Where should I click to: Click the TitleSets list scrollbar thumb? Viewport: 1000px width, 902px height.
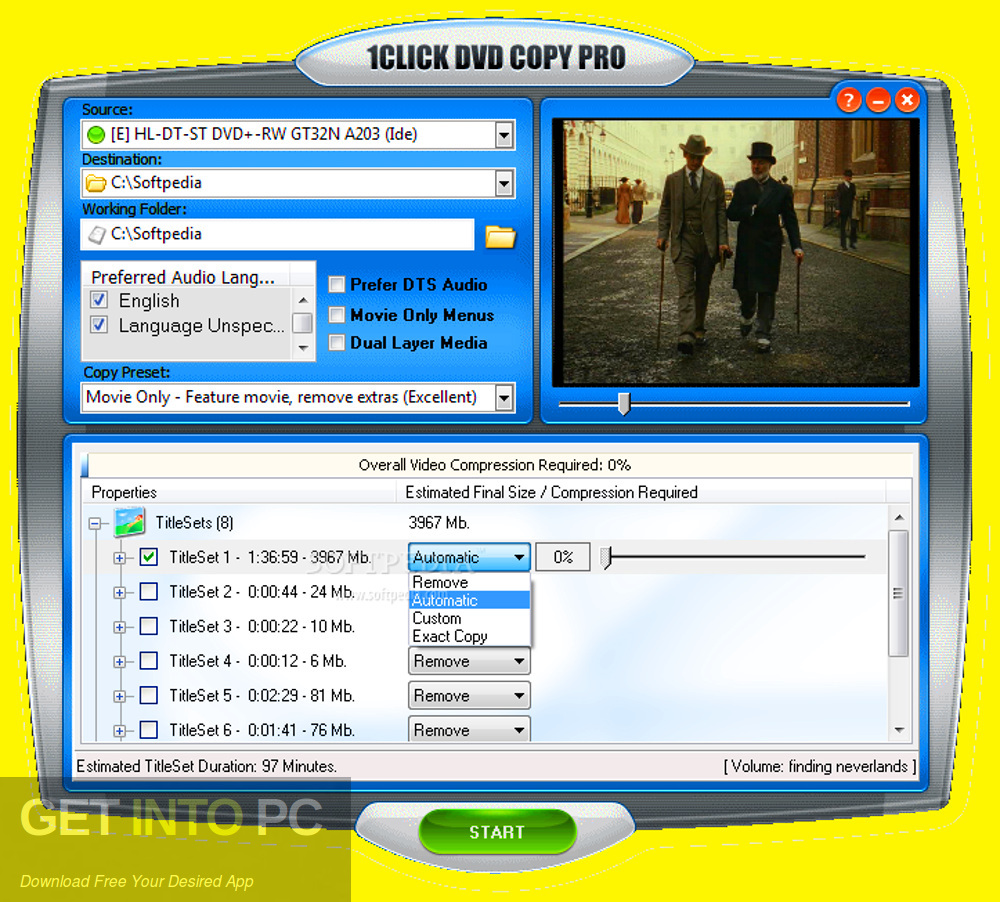click(899, 593)
